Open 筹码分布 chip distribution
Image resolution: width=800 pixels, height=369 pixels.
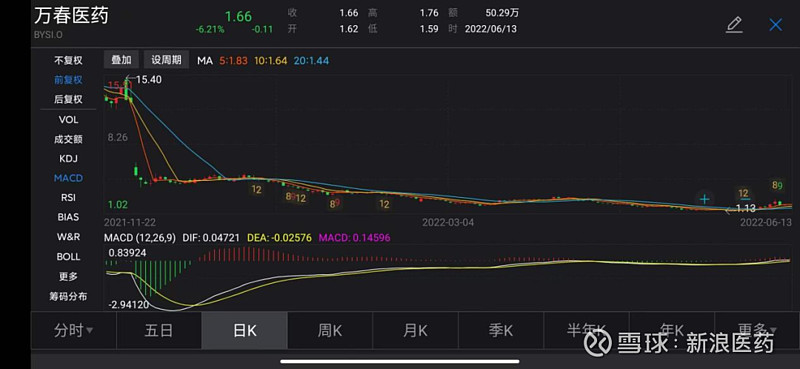[x=68, y=296]
